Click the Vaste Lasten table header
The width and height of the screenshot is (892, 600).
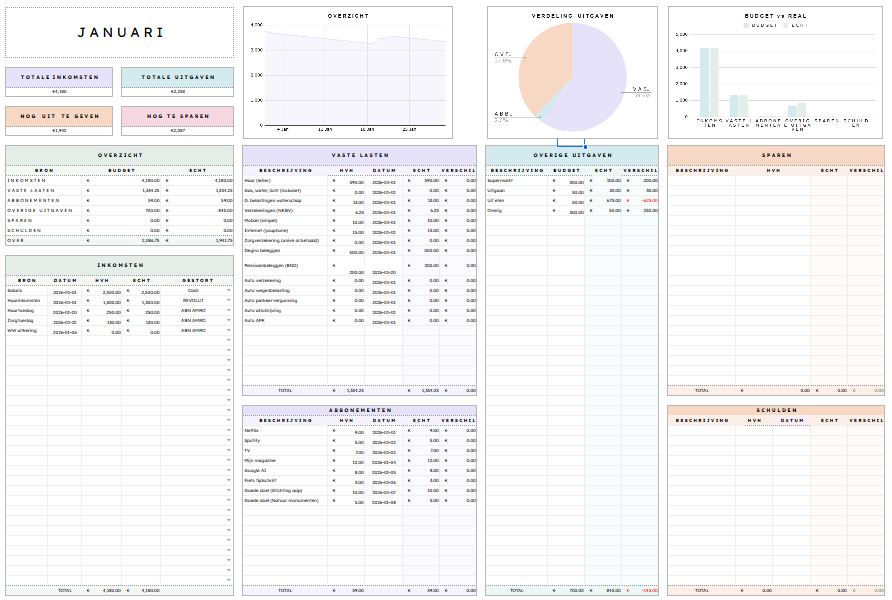click(x=359, y=155)
